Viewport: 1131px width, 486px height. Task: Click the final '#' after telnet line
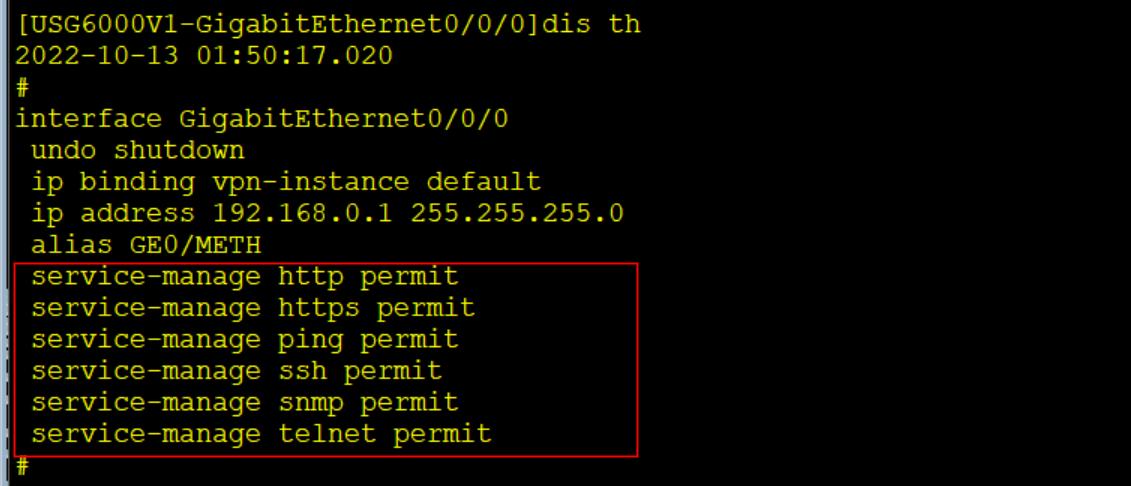click(22, 466)
